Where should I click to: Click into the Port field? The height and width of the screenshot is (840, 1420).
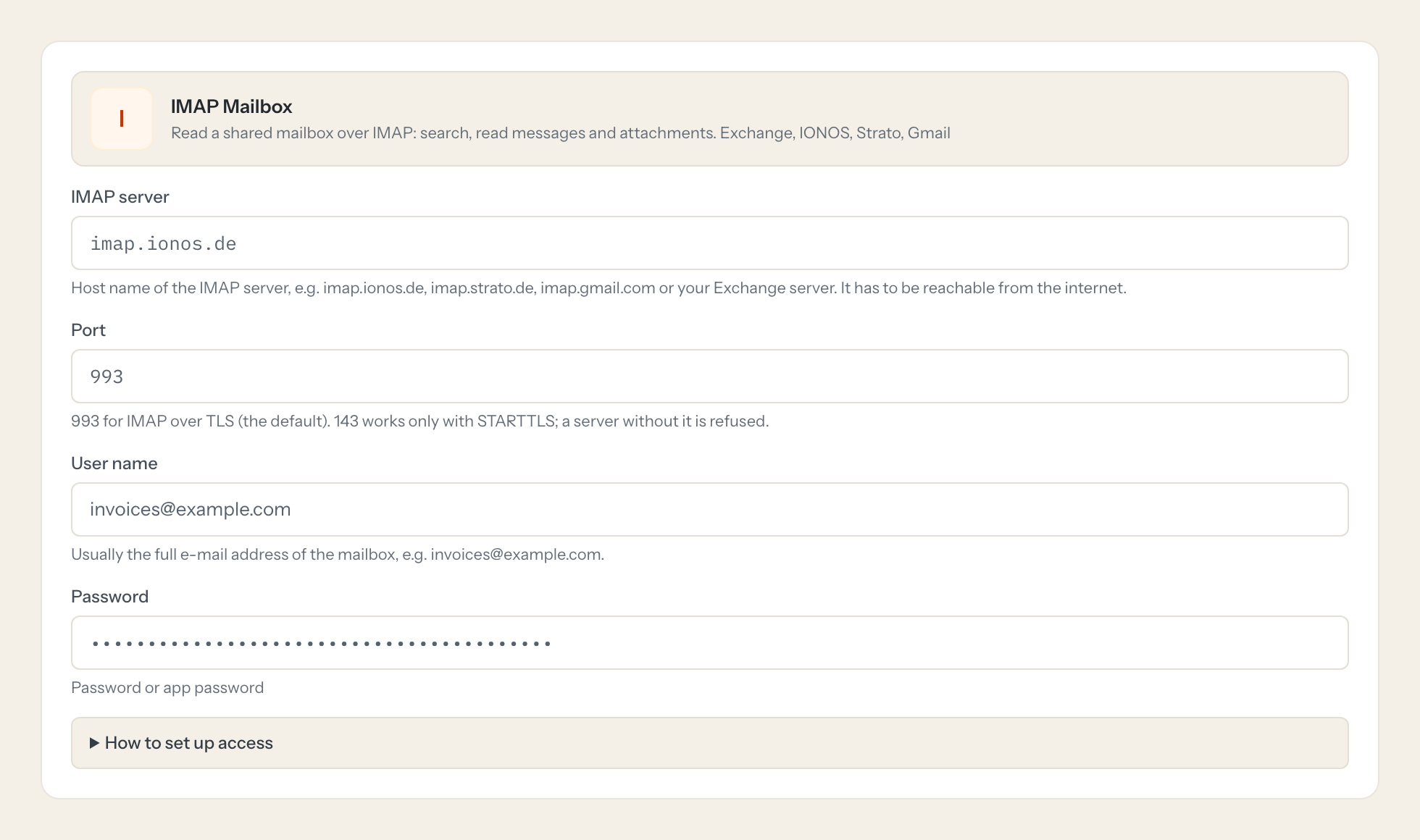(710, 377)
